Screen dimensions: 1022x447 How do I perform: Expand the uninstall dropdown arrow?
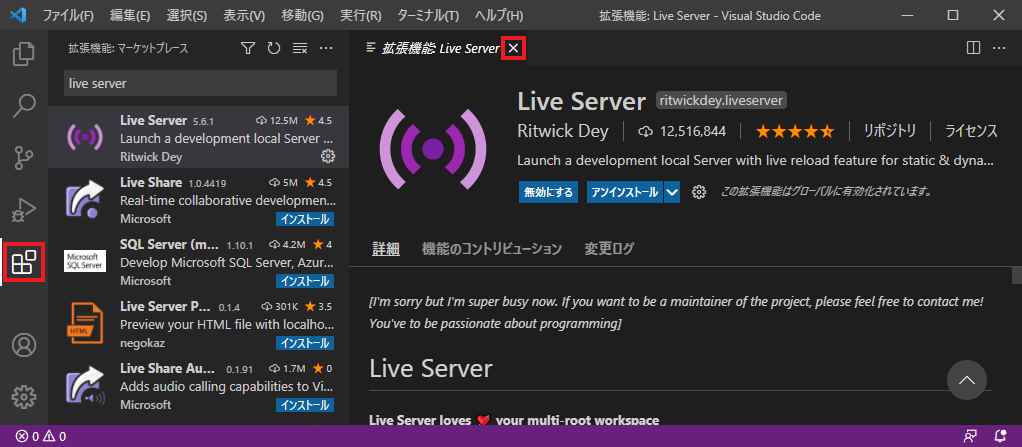[x=672, y=192]
